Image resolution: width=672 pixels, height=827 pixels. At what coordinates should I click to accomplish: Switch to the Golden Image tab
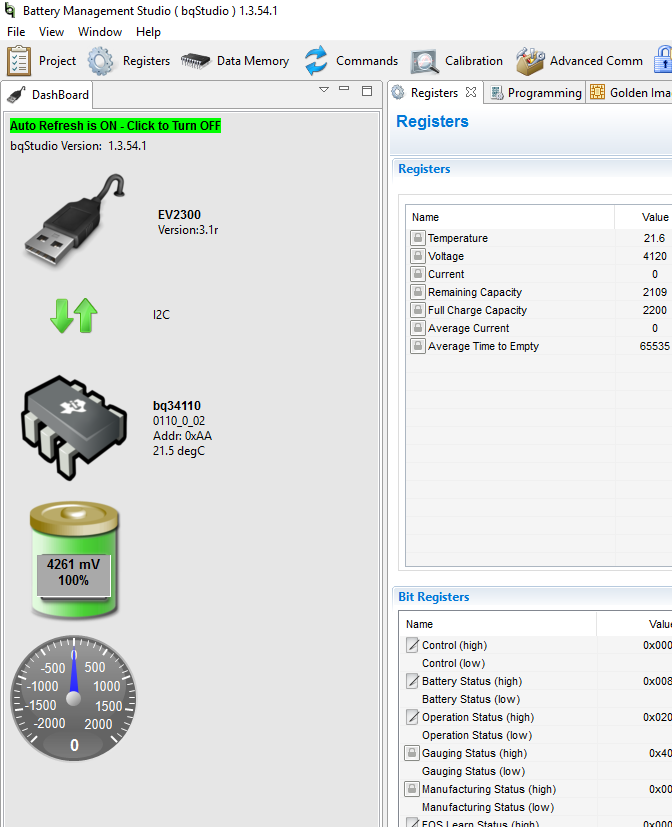click(x=630, y=93)
